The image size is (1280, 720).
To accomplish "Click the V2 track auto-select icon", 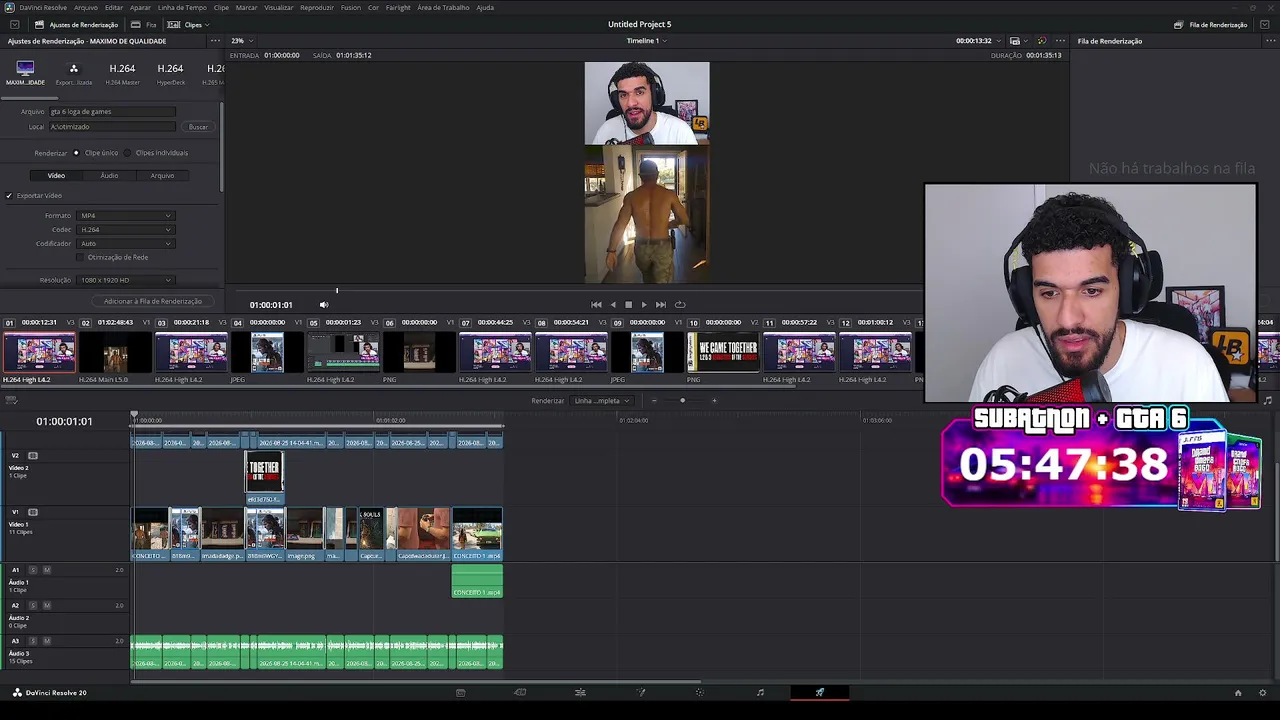I will click(33, 455).
